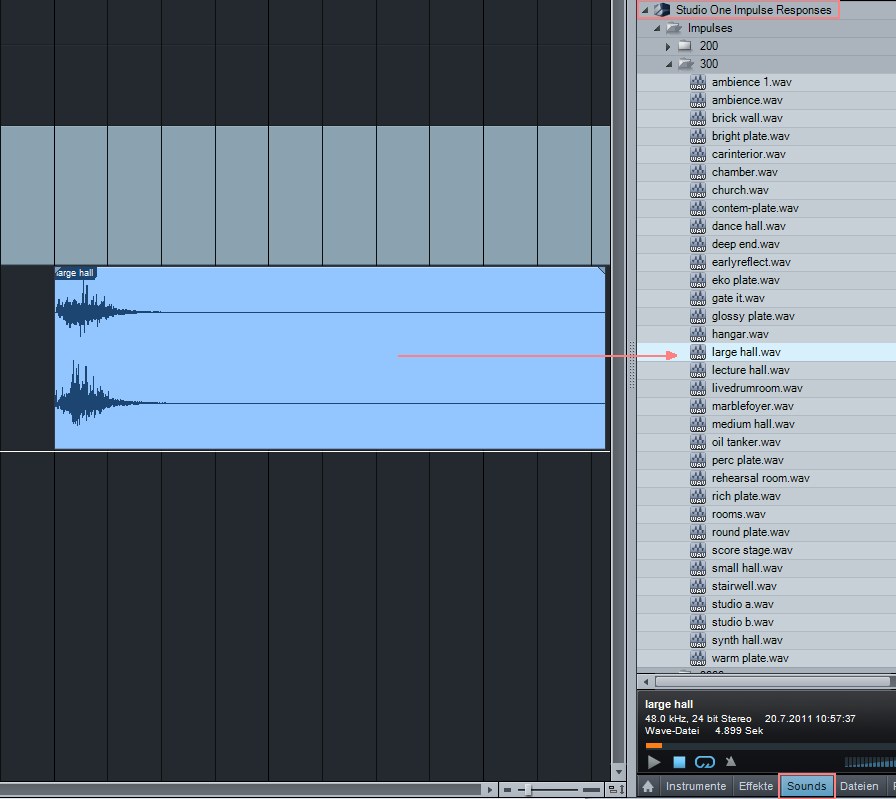Screen dimensions: 896x799
Task: Select the 200 folder row
Action: click(x=766, y=46)
